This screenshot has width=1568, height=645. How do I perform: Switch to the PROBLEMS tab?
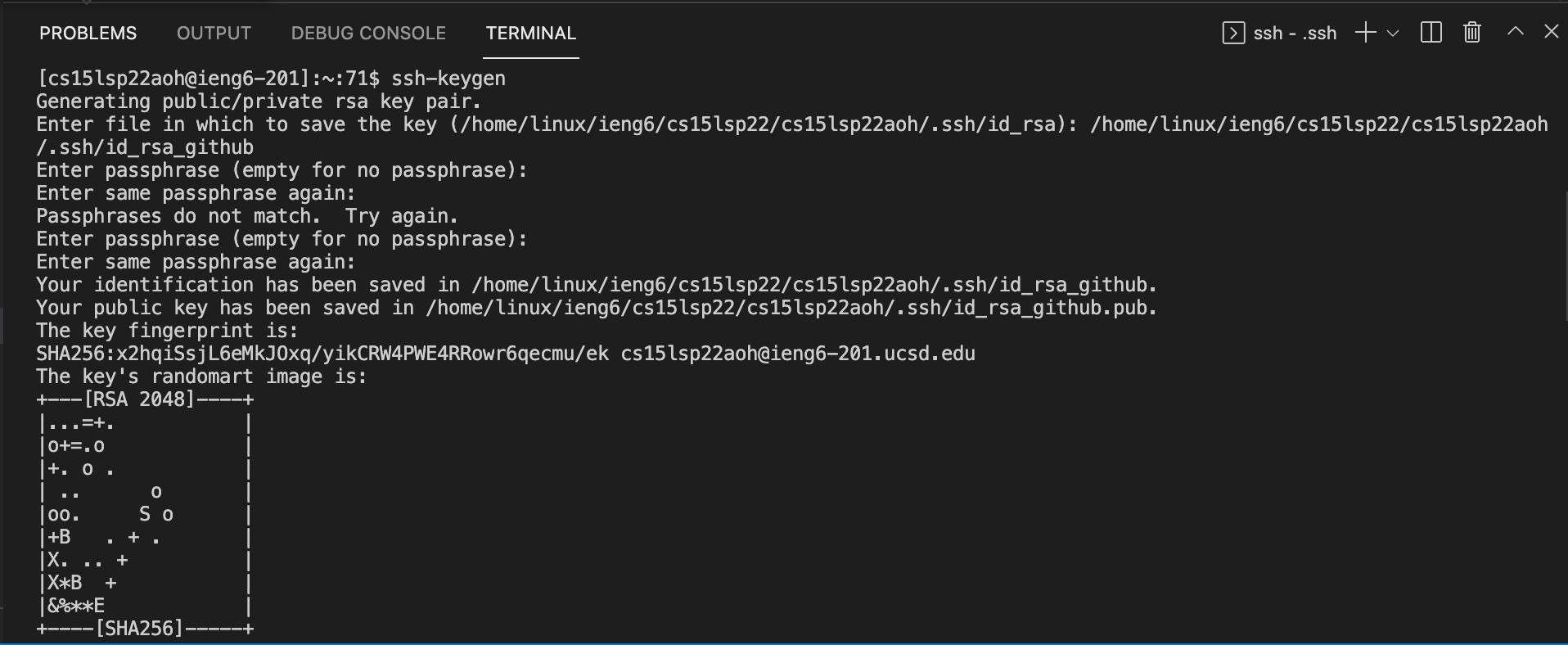pos(88,34)
